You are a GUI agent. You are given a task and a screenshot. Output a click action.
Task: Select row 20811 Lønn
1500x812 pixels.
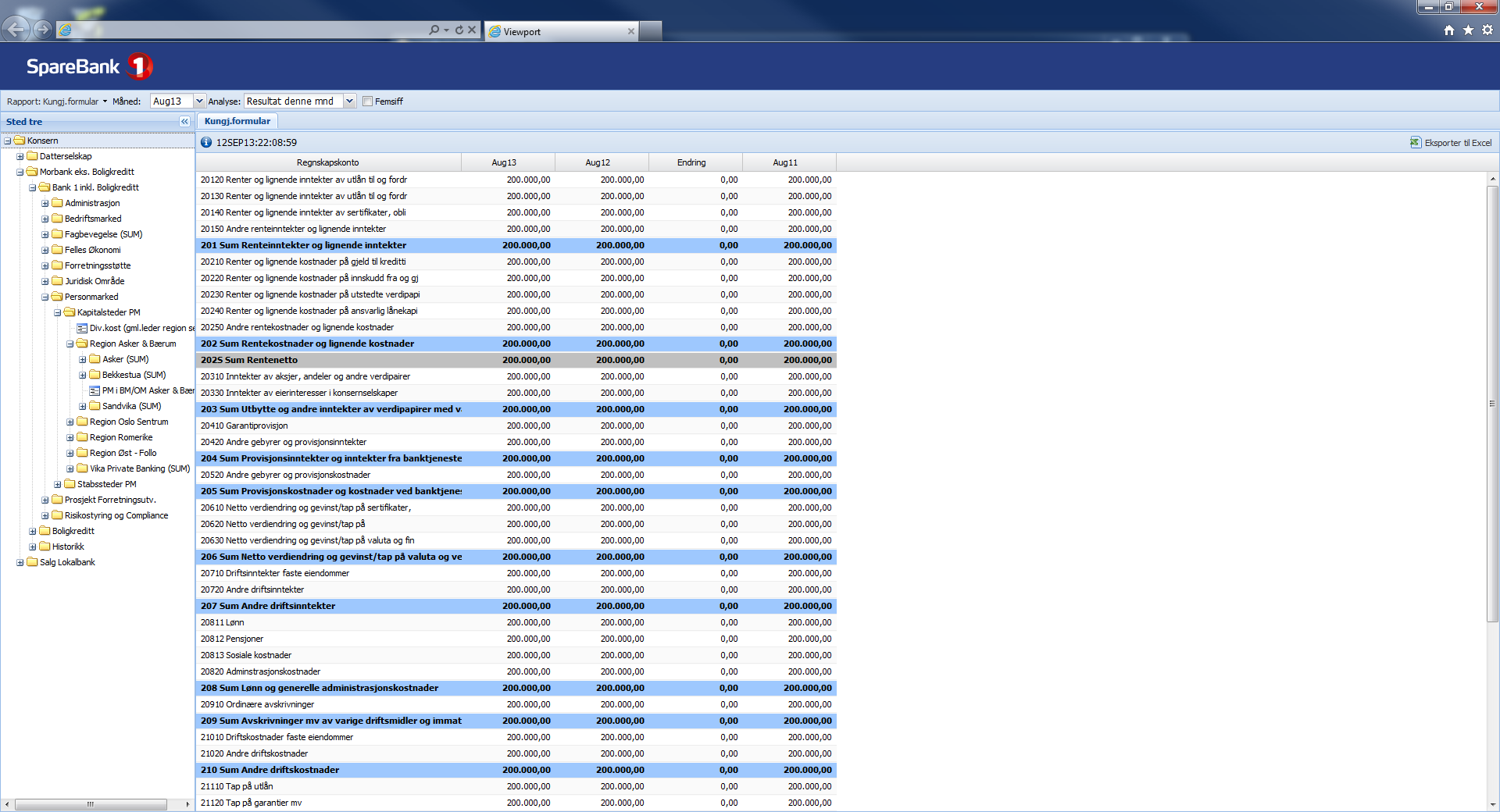tap(516, 622)
